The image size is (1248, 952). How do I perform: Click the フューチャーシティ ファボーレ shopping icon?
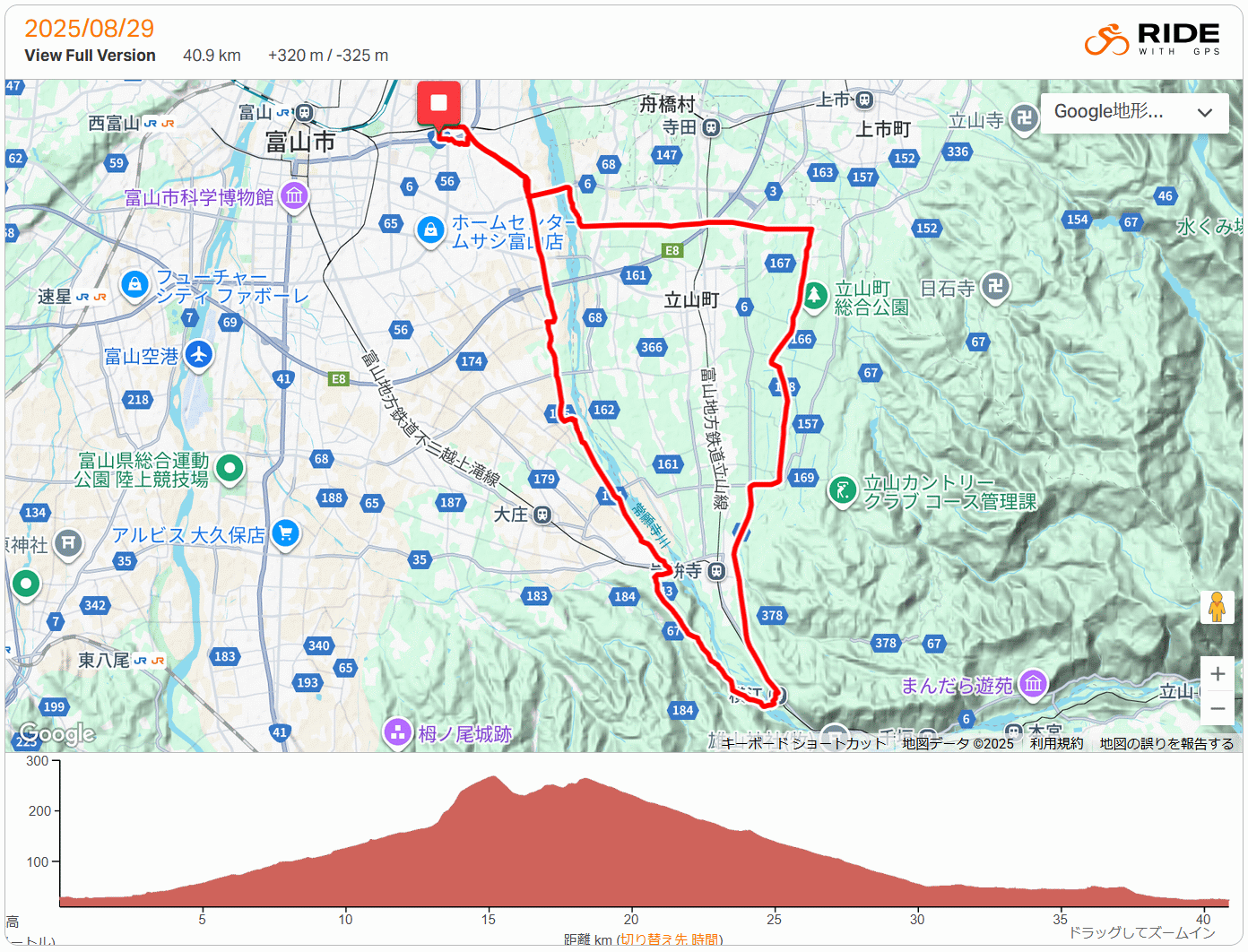click(134, 285)
